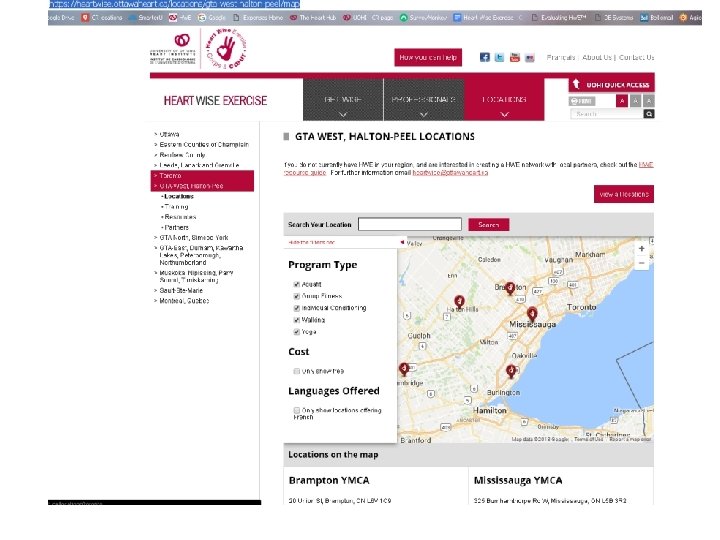This screenshot has width=720, height=540.
Task: Expand UOHI Quick Access panel
Action: 612,85
